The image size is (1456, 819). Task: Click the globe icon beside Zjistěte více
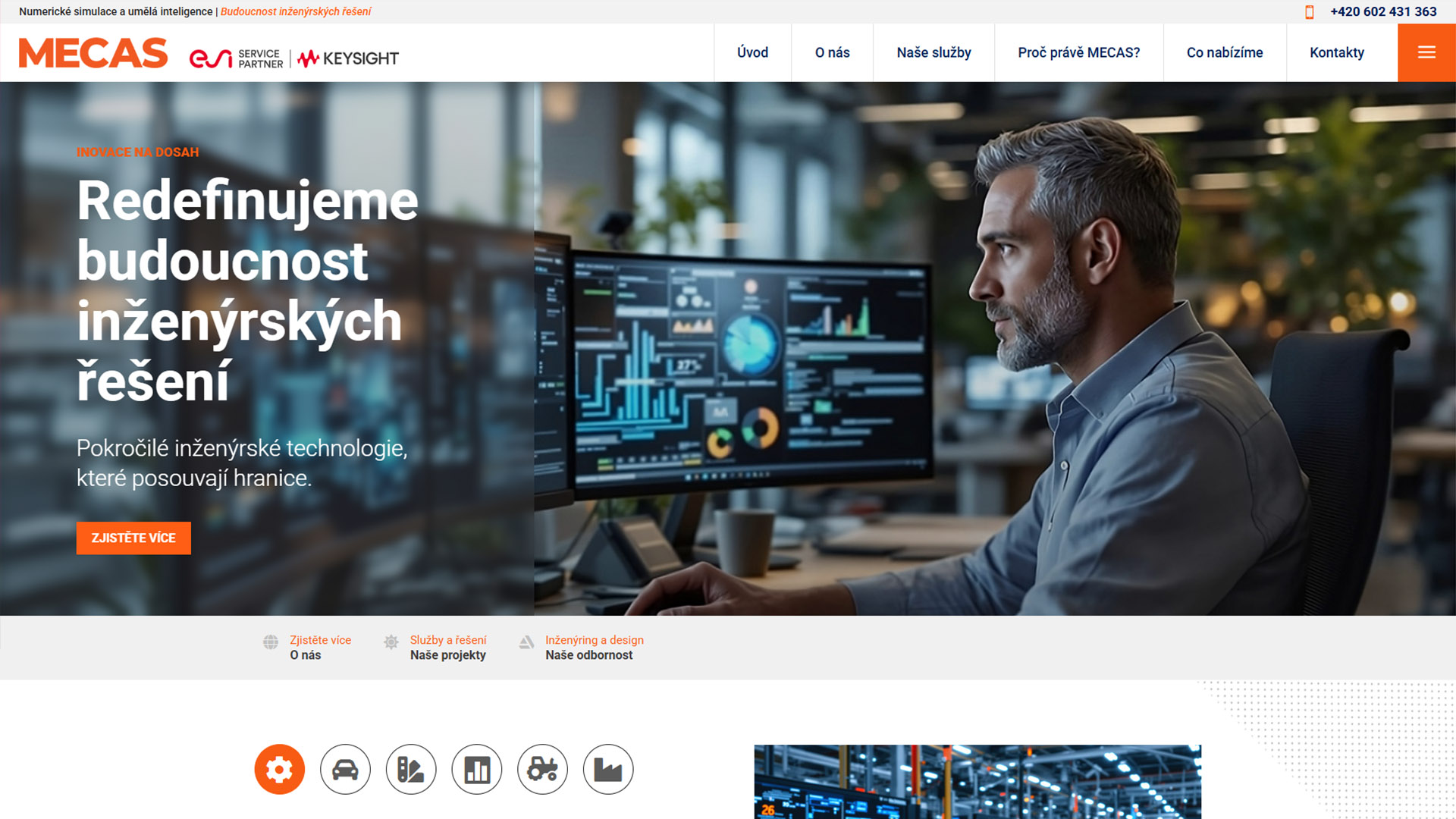(271, 642)
